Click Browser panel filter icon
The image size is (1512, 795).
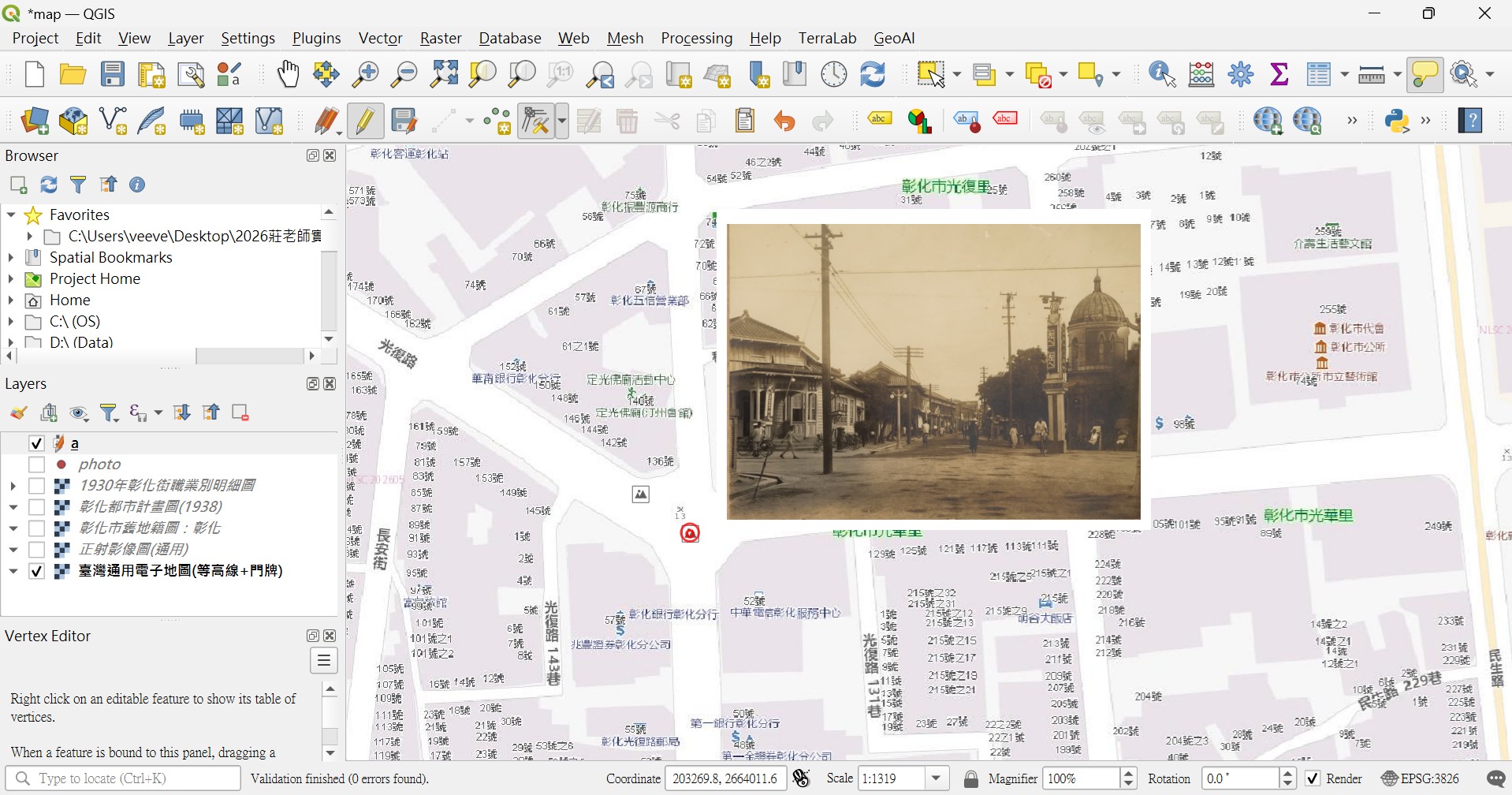(x=78, y=185)
